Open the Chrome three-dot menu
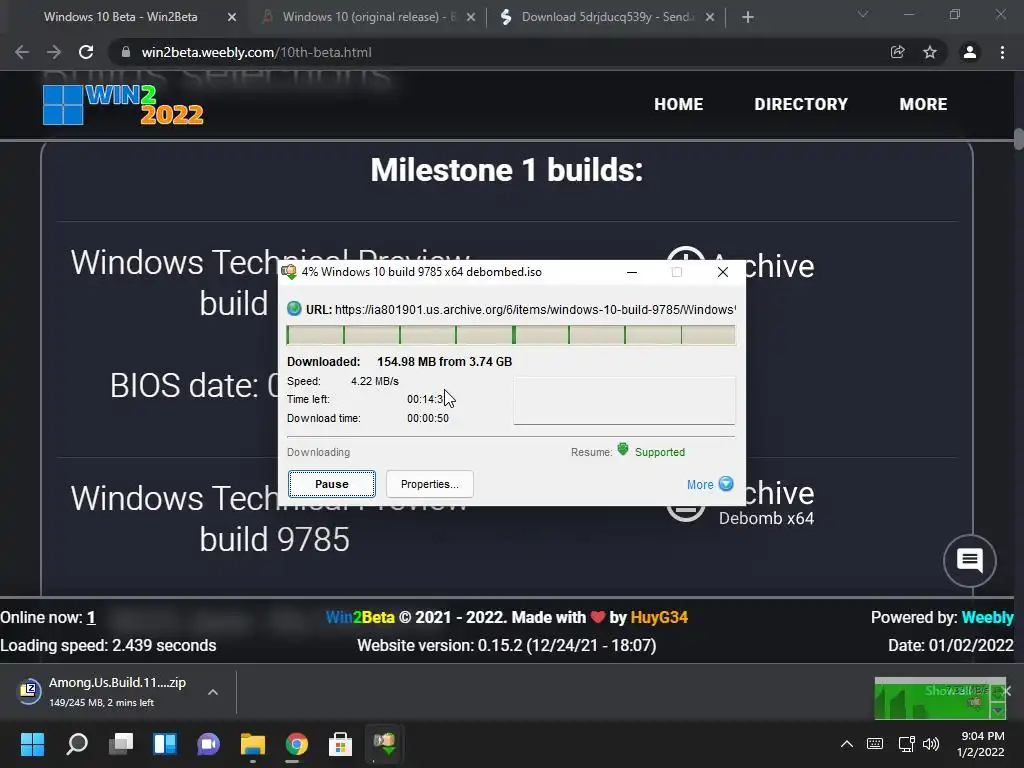This screenshot has width=1024, height=768. pyautogui.click(x=1002, y=52)
